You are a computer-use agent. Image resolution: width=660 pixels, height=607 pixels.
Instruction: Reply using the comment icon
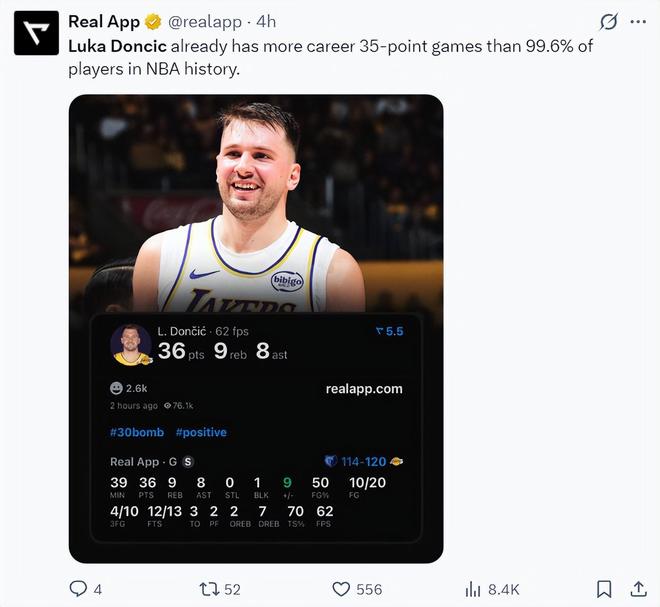click(78, 588)
